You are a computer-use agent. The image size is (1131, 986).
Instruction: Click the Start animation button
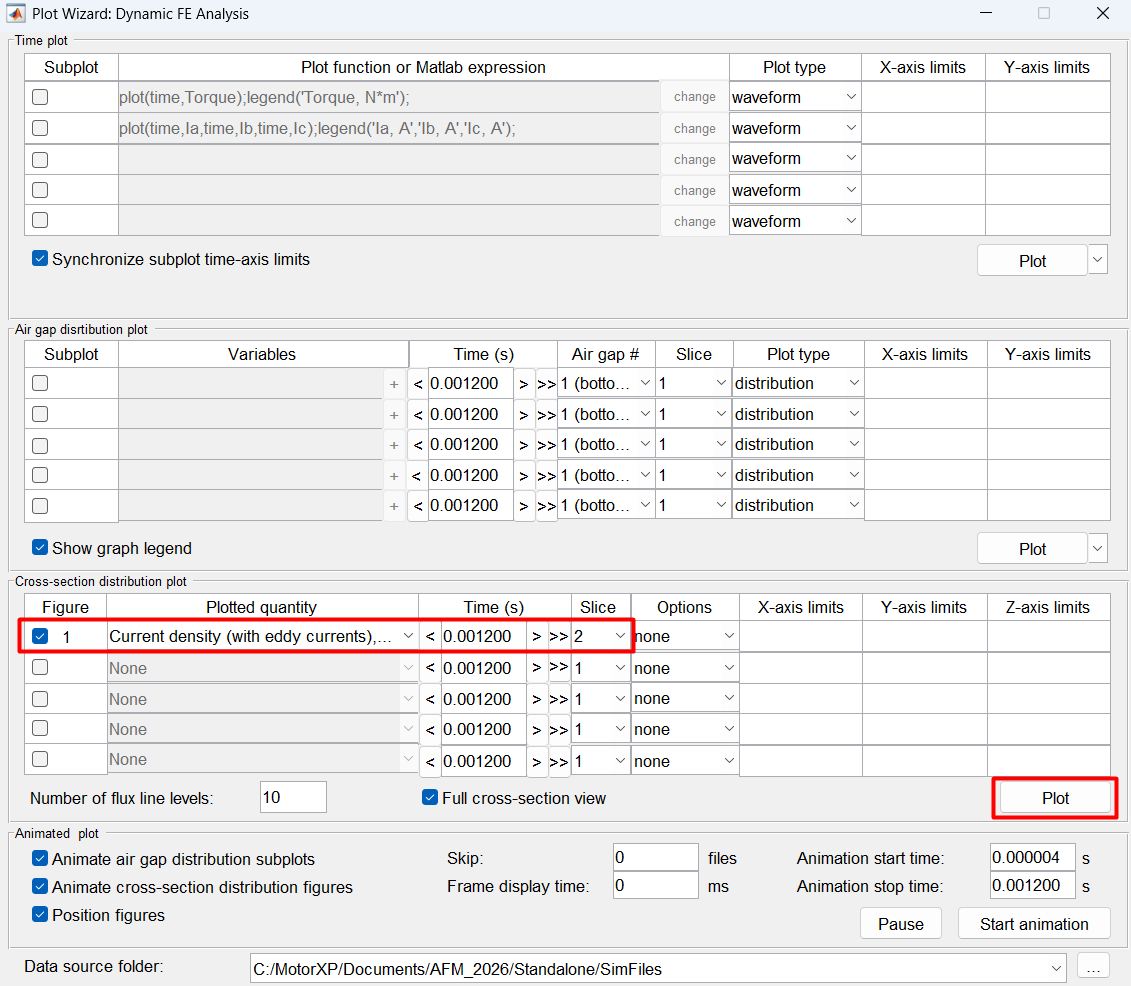click(x=1034, y=924)
